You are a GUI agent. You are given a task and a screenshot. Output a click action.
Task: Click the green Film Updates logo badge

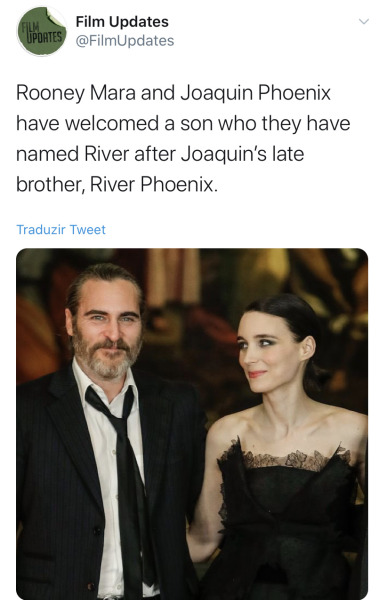coord(41,31)
